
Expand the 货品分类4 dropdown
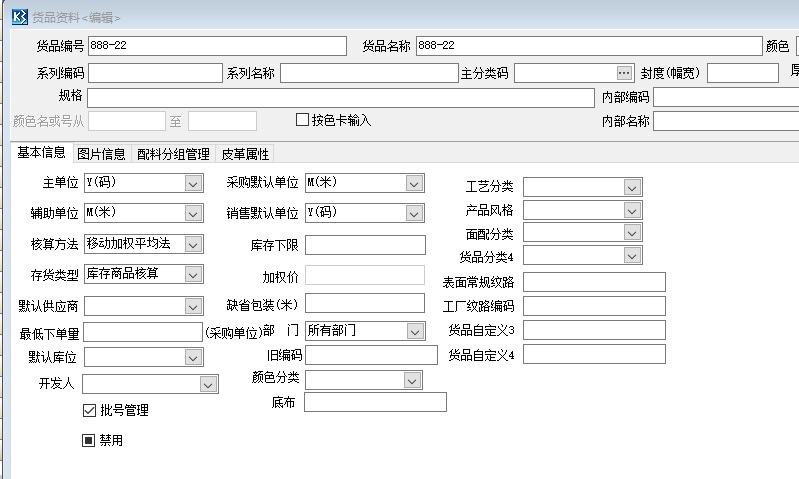coord(632,255)
